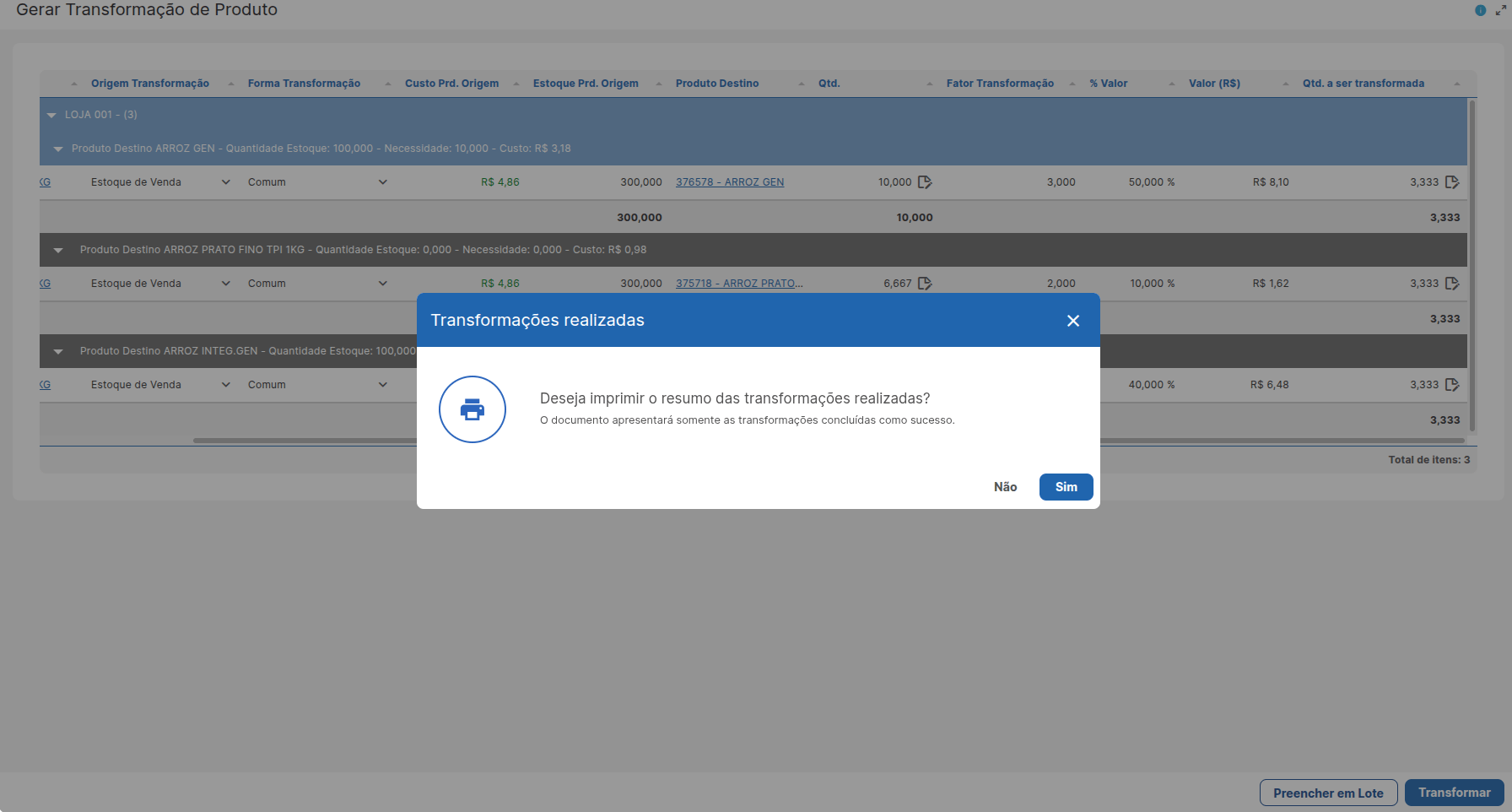The image size is (1512, 812).
Task: Open Comum dropdown in ARROZ PRATO row
Action: click(x=317, y=284)
